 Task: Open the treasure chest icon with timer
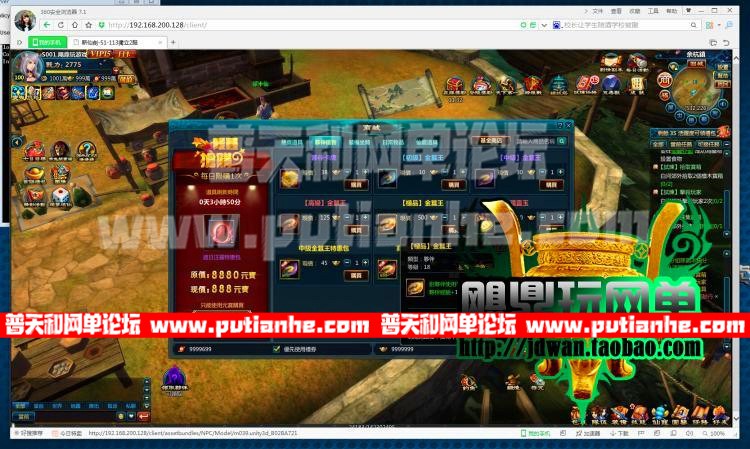[x=455, y=87]
